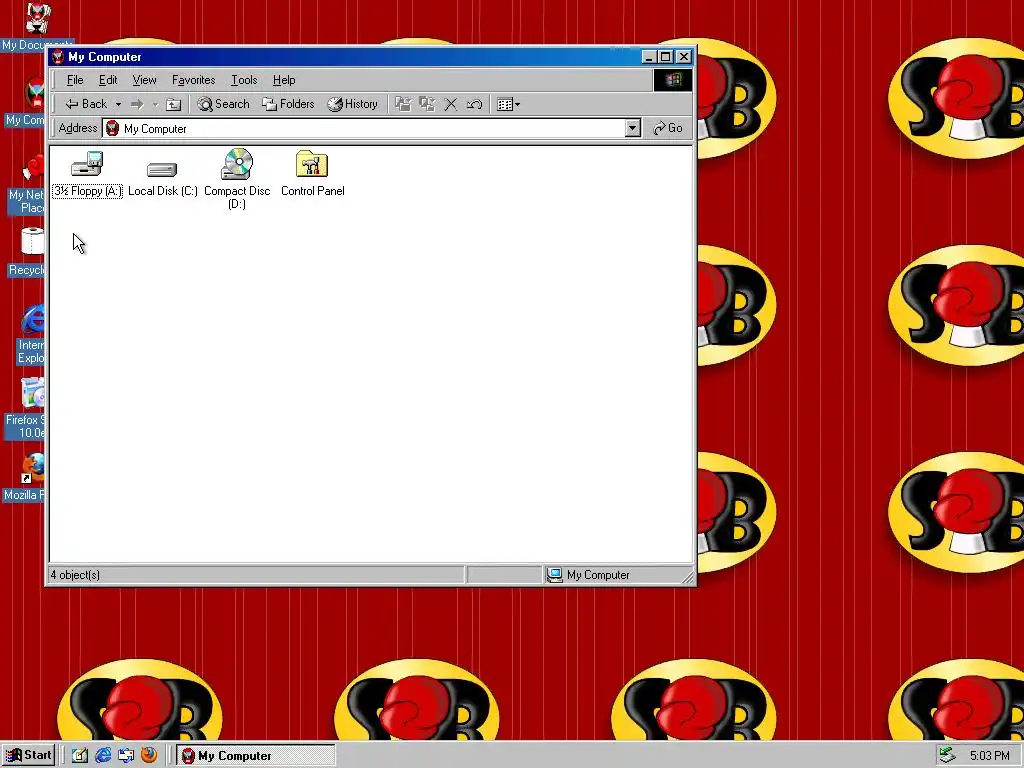Click the Back toolbar button
The width and height of the screenshot is (1024, 768).
tap(86, 104)
